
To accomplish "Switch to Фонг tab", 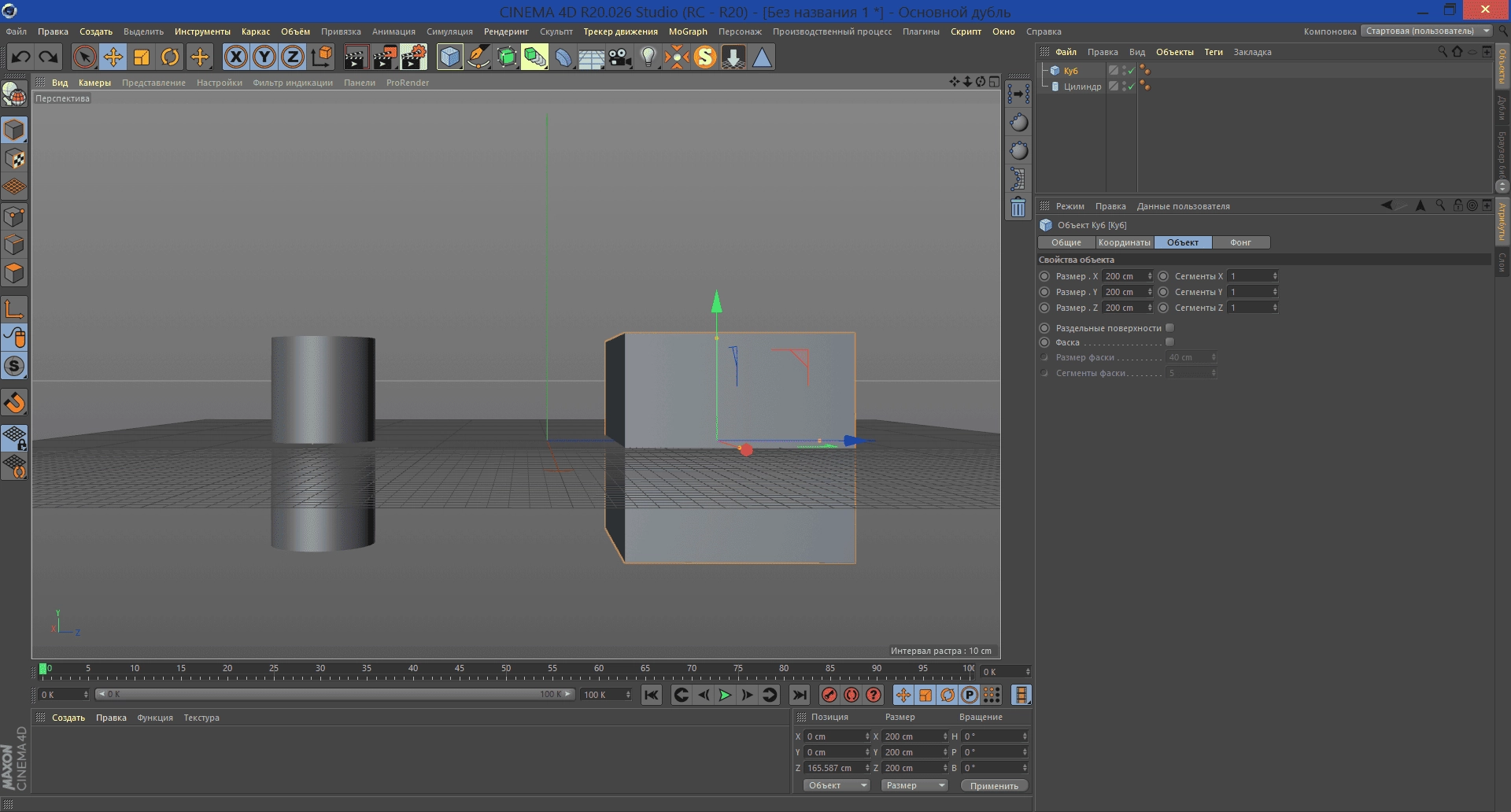I will coord(1240,242).
